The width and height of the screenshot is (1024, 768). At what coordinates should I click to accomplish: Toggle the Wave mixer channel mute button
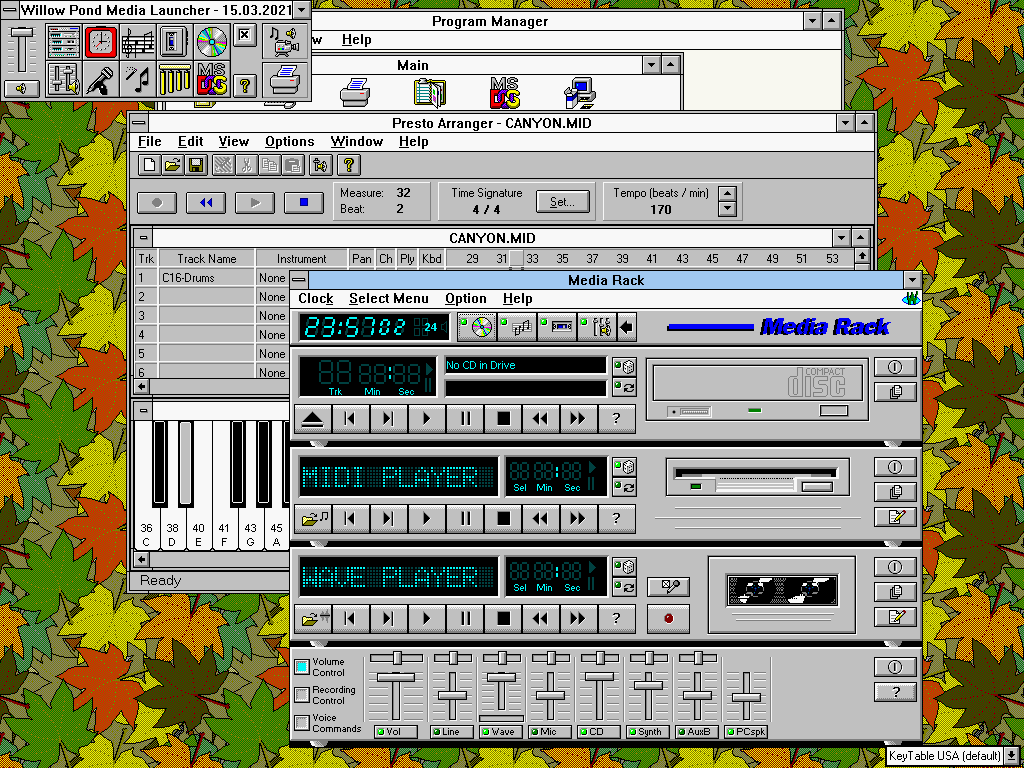501,732
